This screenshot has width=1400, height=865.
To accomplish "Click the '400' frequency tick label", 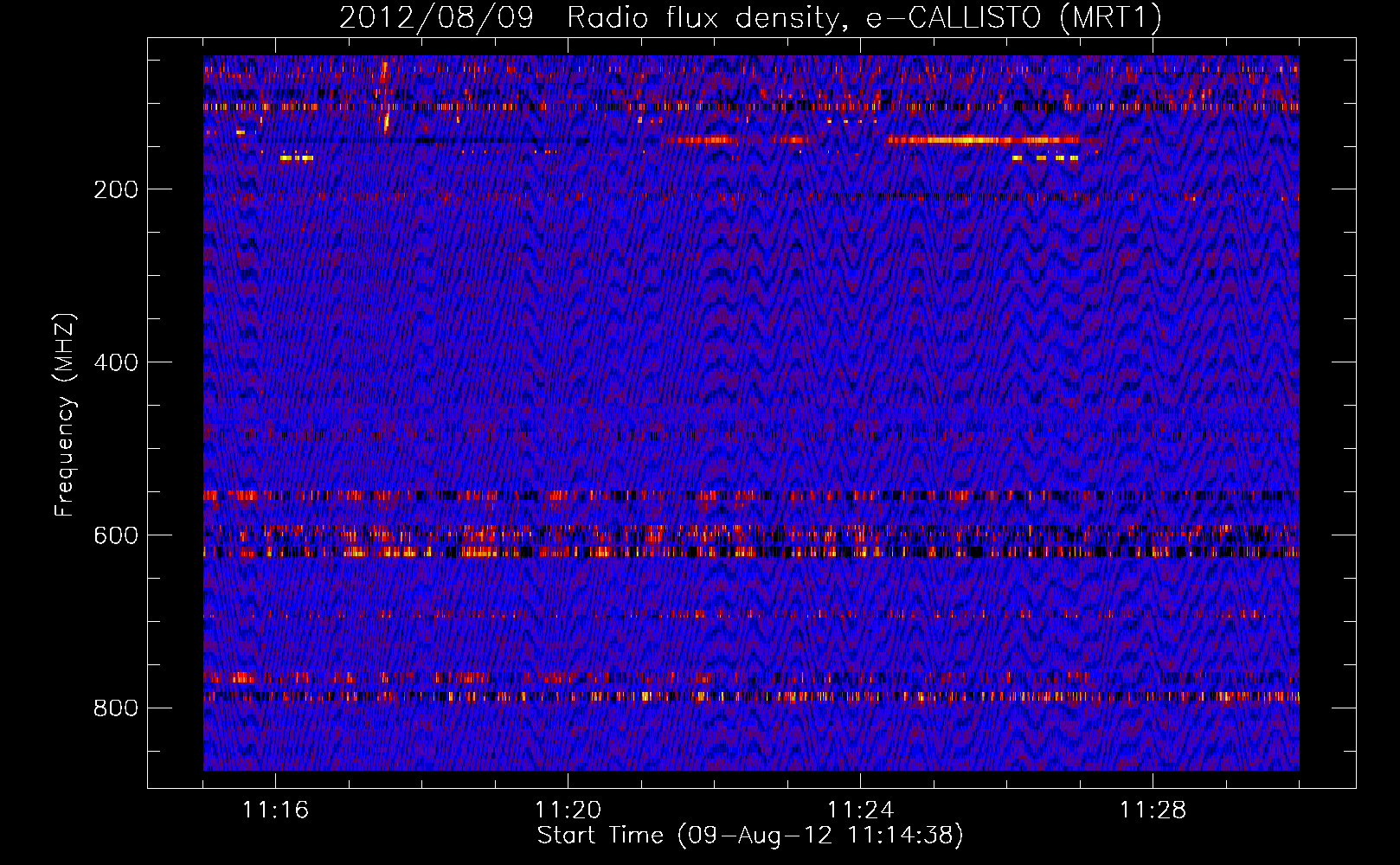I will click(x=116, y=362).
